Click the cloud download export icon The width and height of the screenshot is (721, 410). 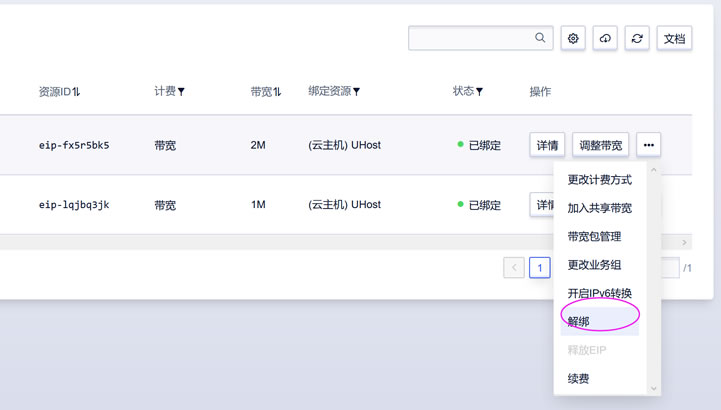pyautogui.click(x=605, y=38)
